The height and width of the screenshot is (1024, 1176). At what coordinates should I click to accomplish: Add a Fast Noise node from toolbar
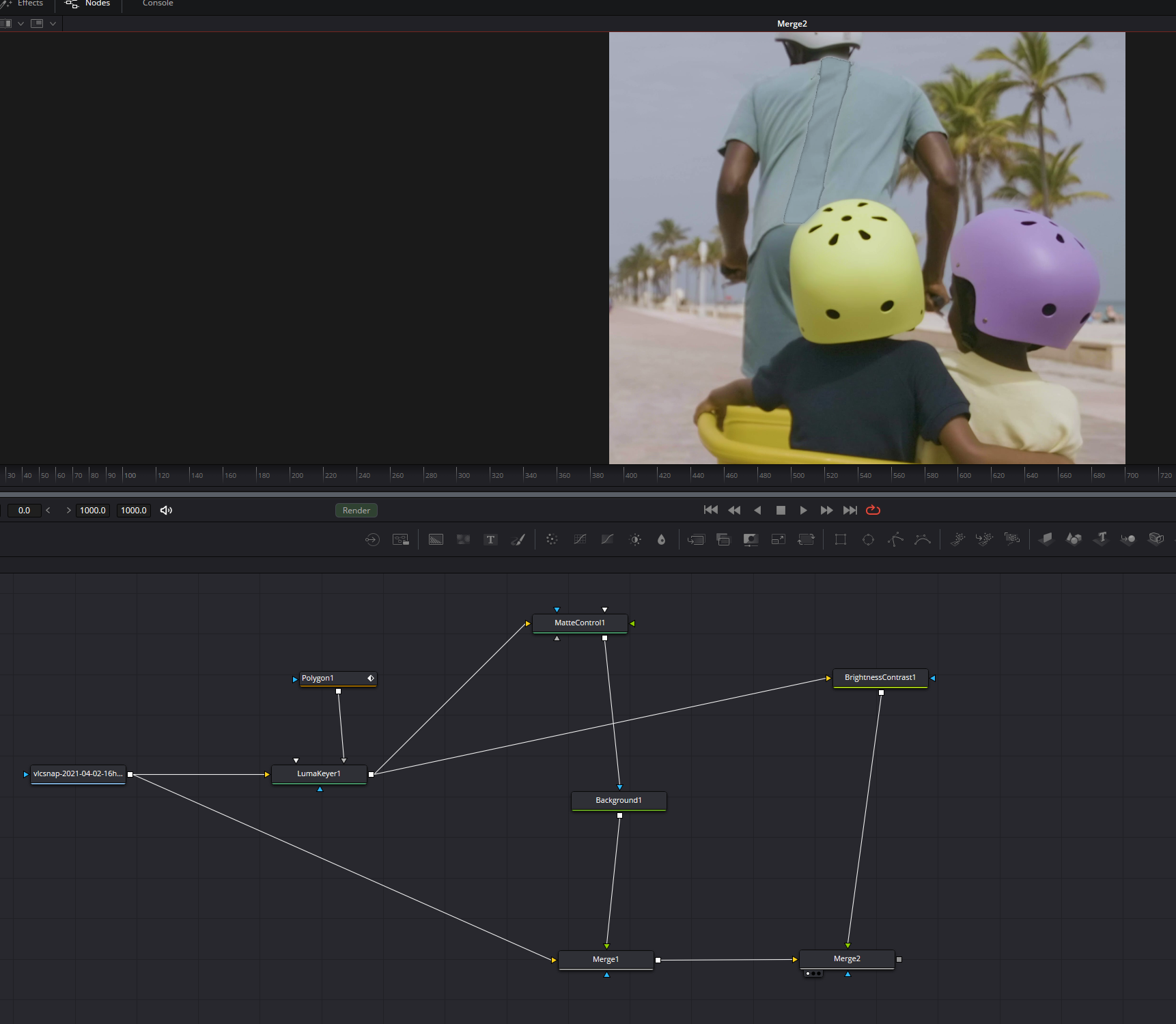pyautogui.click(x=463, y=539)
